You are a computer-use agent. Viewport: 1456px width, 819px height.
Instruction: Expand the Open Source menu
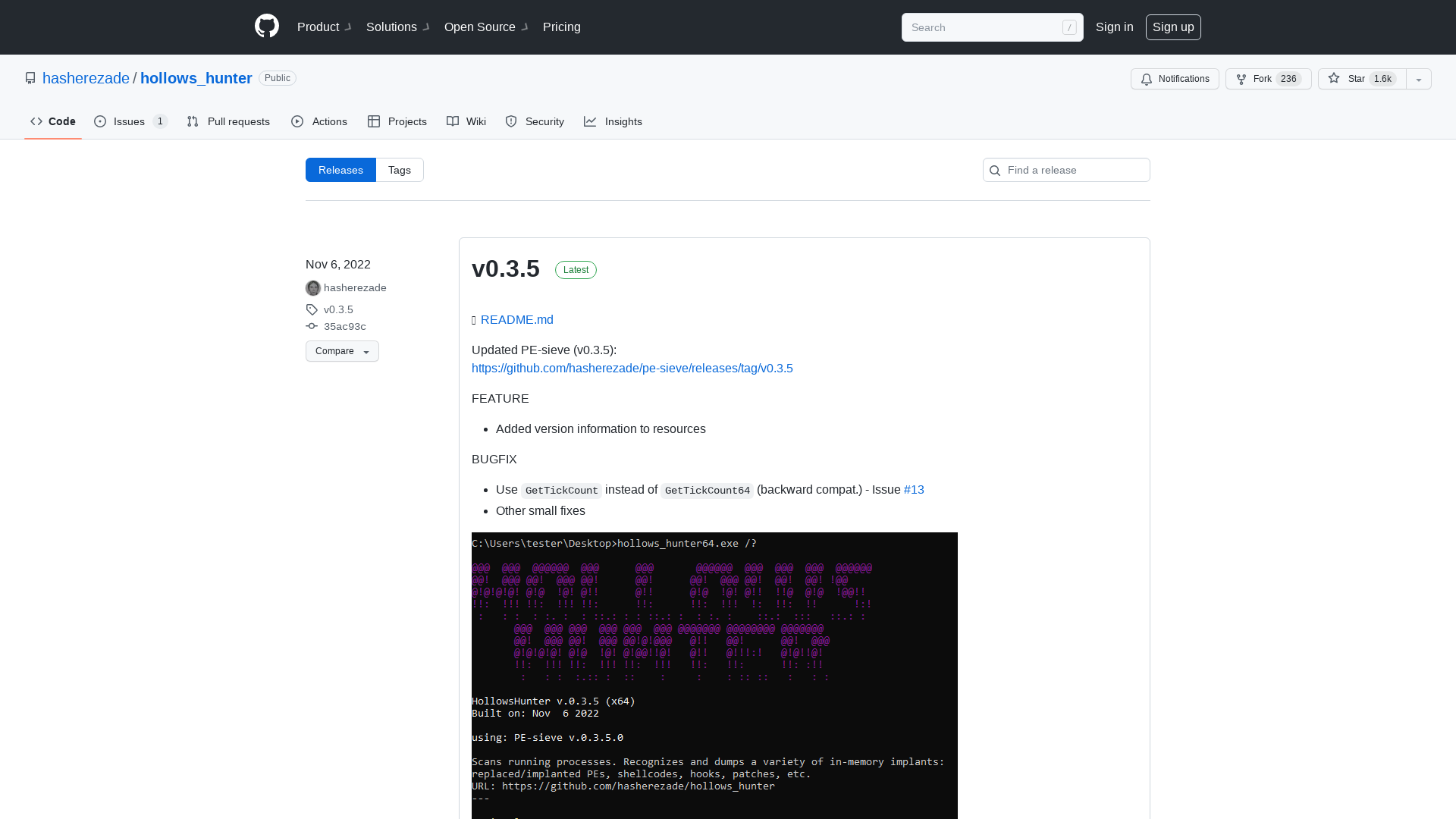487,27
